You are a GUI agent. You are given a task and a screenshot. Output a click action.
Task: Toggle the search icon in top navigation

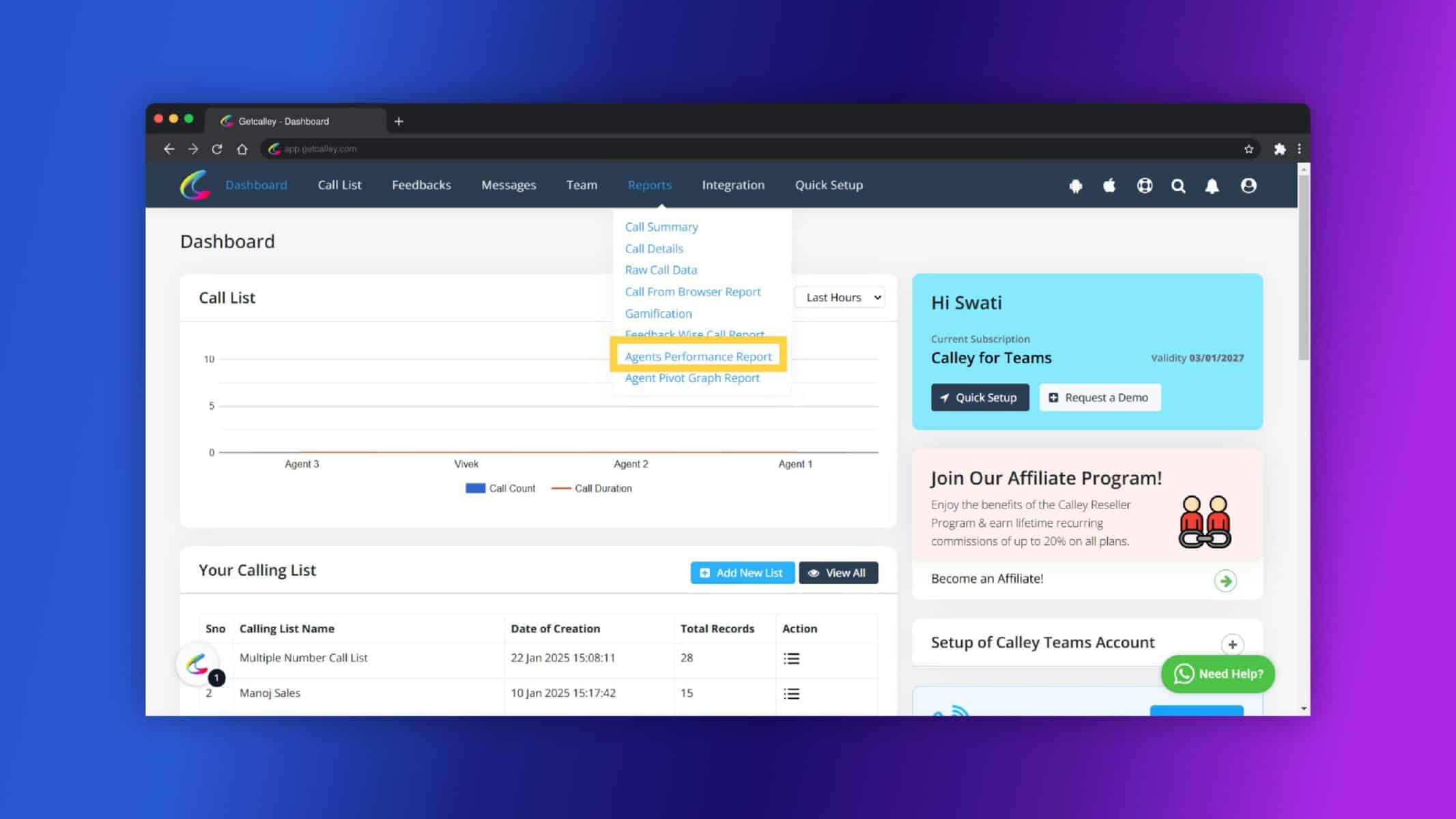coord(1178,186)
